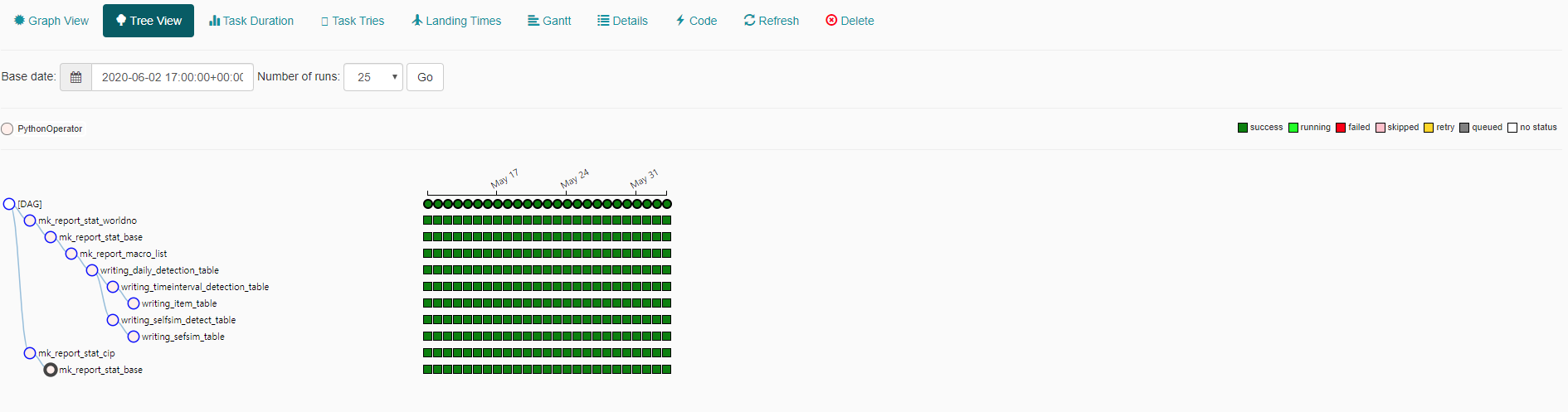Click the running status swatch

(x=1293, y=128)
